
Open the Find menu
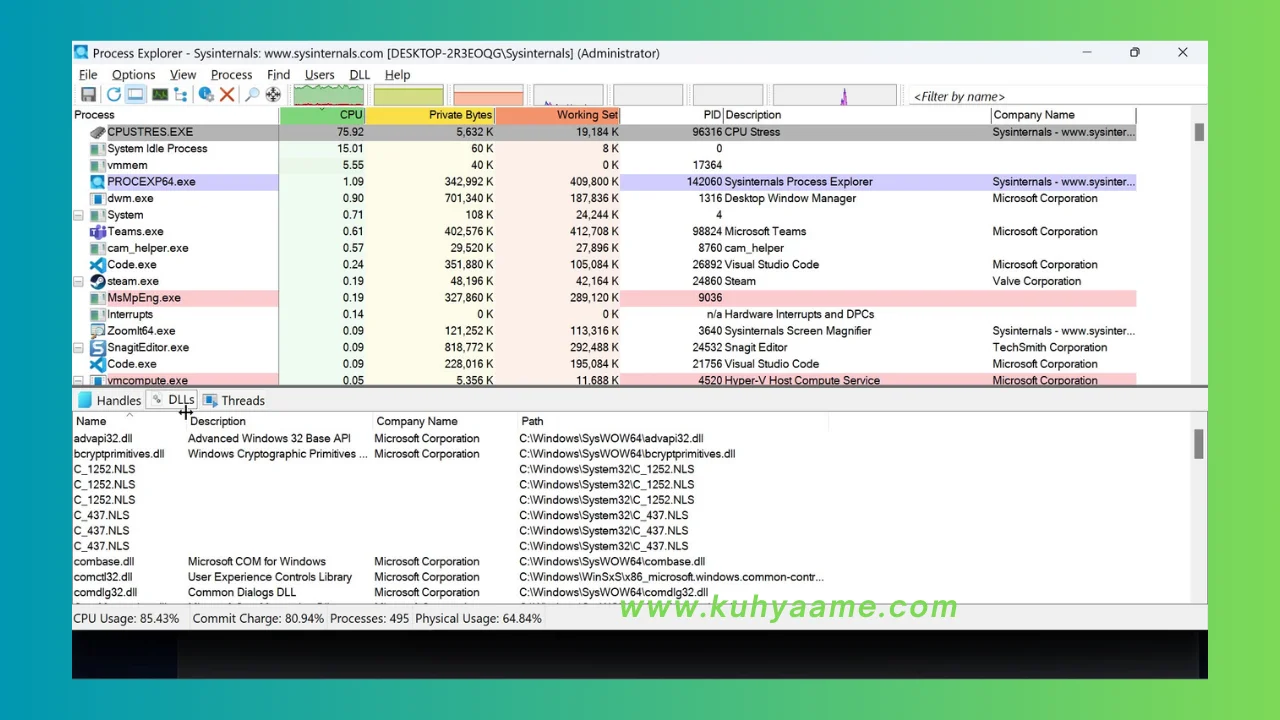[278, 74]
